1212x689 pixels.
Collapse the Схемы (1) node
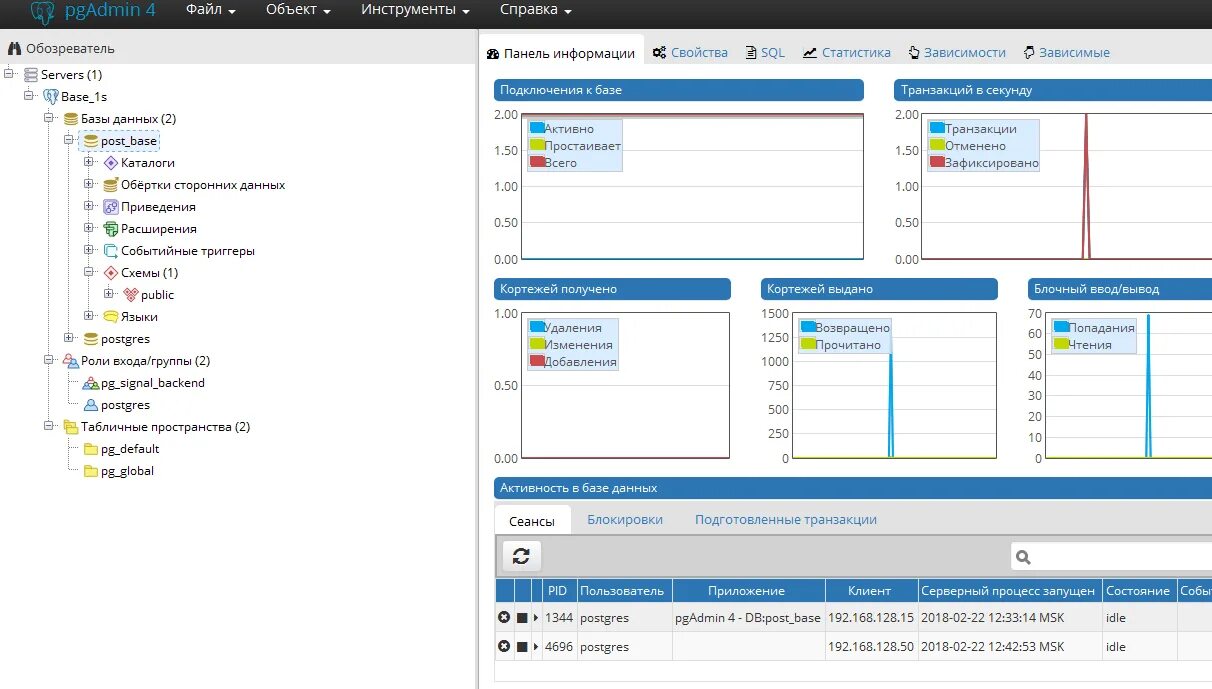[89, 272]
